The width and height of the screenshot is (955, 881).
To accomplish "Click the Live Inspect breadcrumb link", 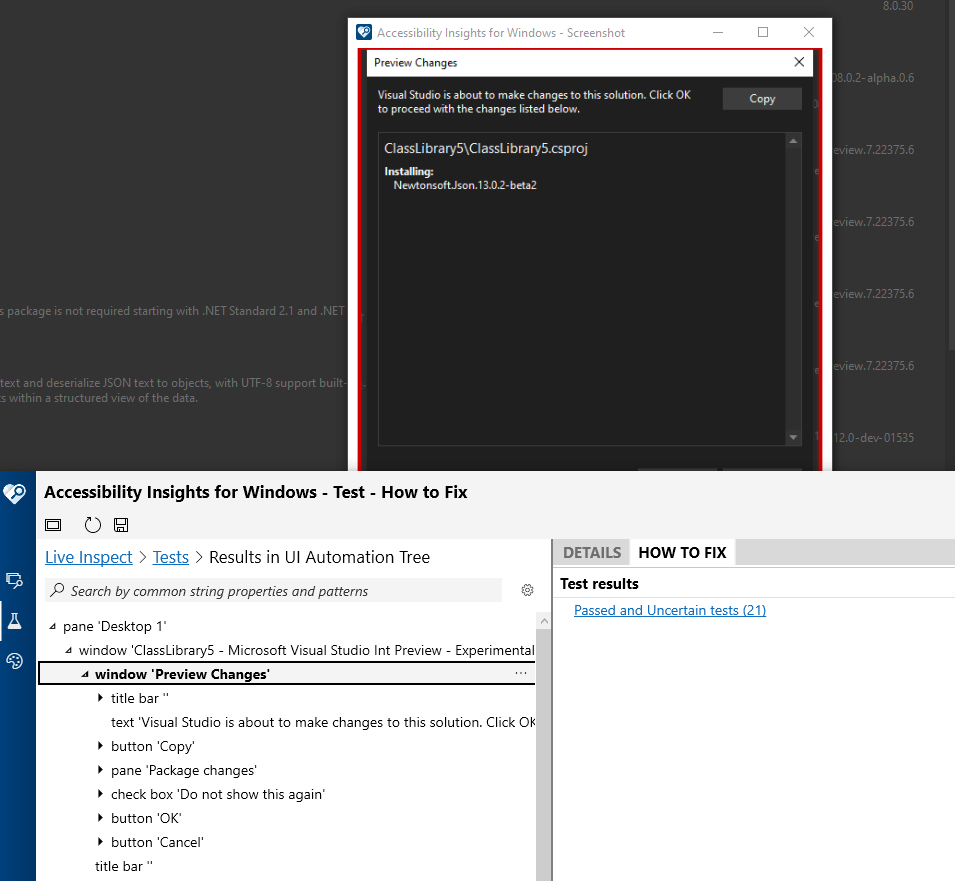I will (x=89, y=557).
